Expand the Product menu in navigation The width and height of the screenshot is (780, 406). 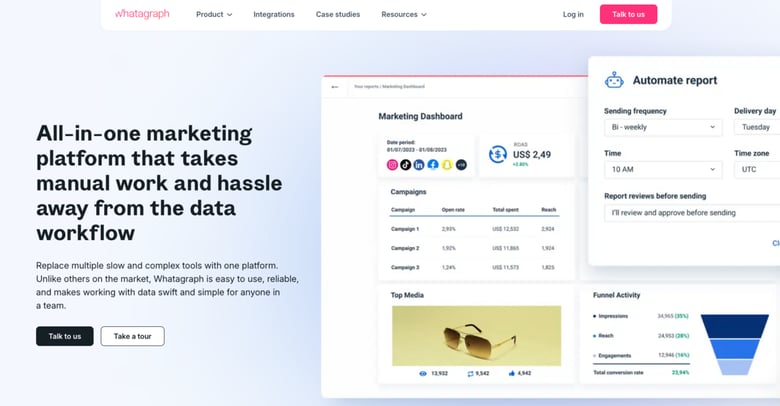214,14
